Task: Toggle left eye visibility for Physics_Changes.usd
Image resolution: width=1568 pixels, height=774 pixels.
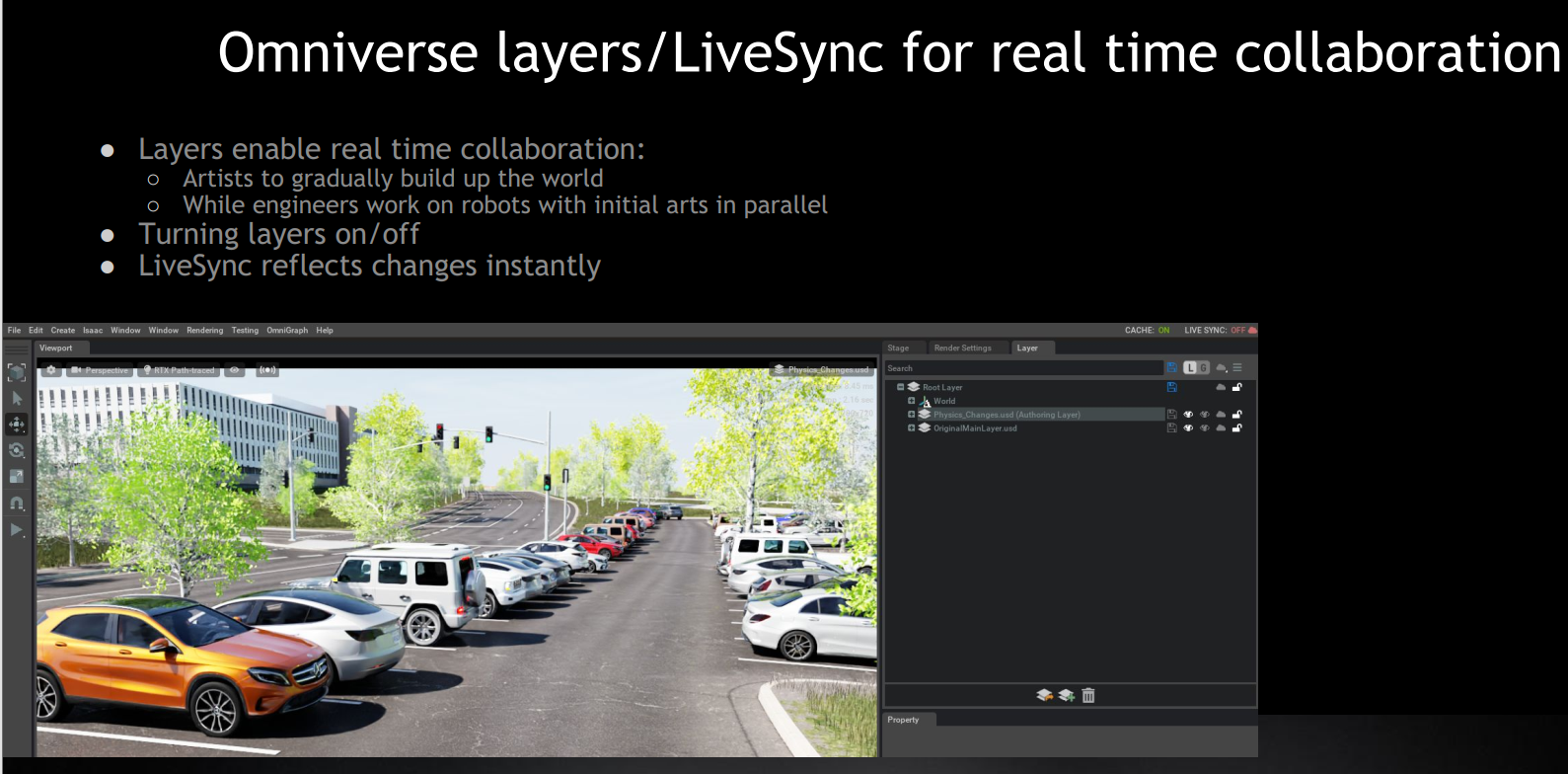Action: 1188,415
